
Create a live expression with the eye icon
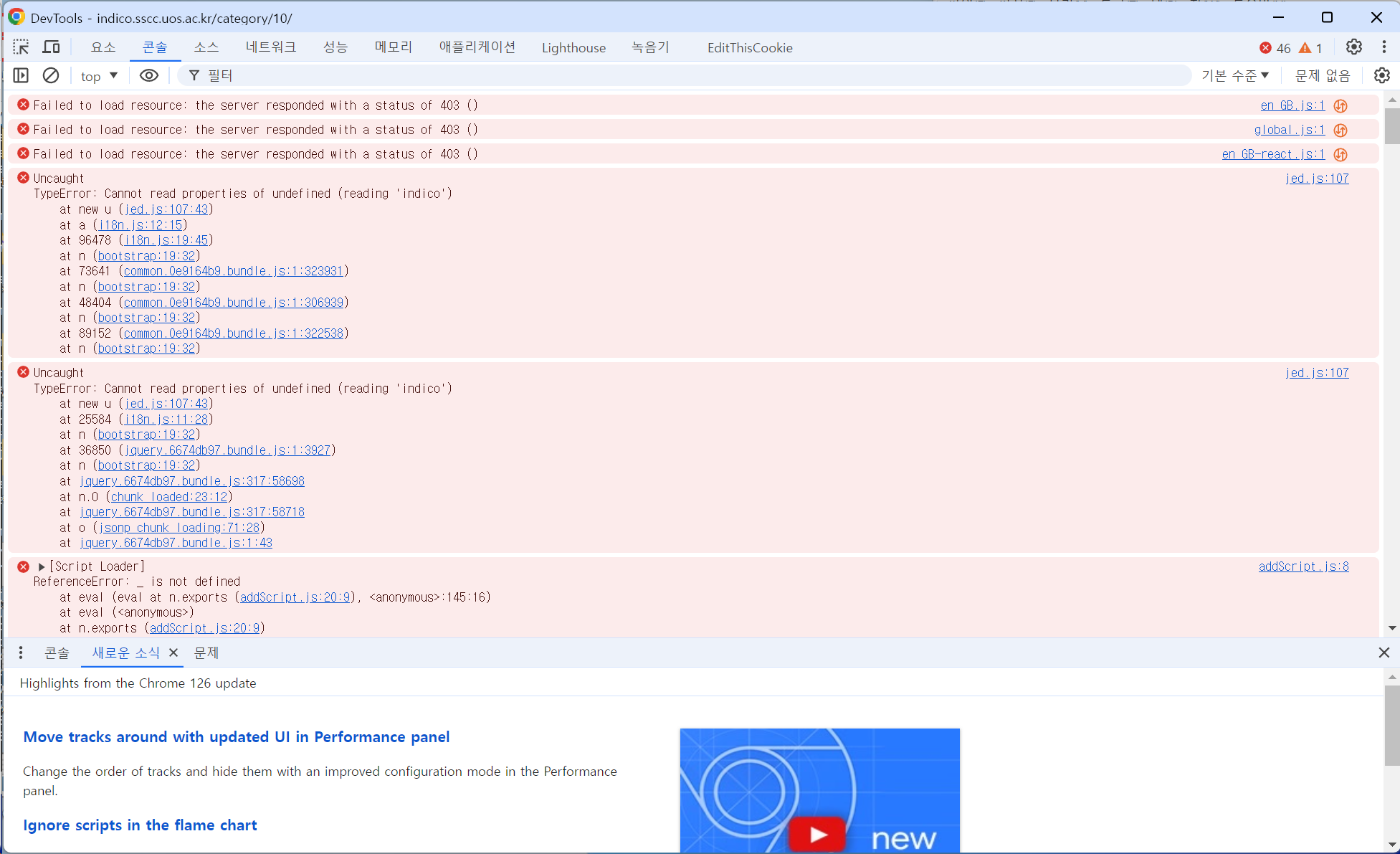click(x=148, y=75)
